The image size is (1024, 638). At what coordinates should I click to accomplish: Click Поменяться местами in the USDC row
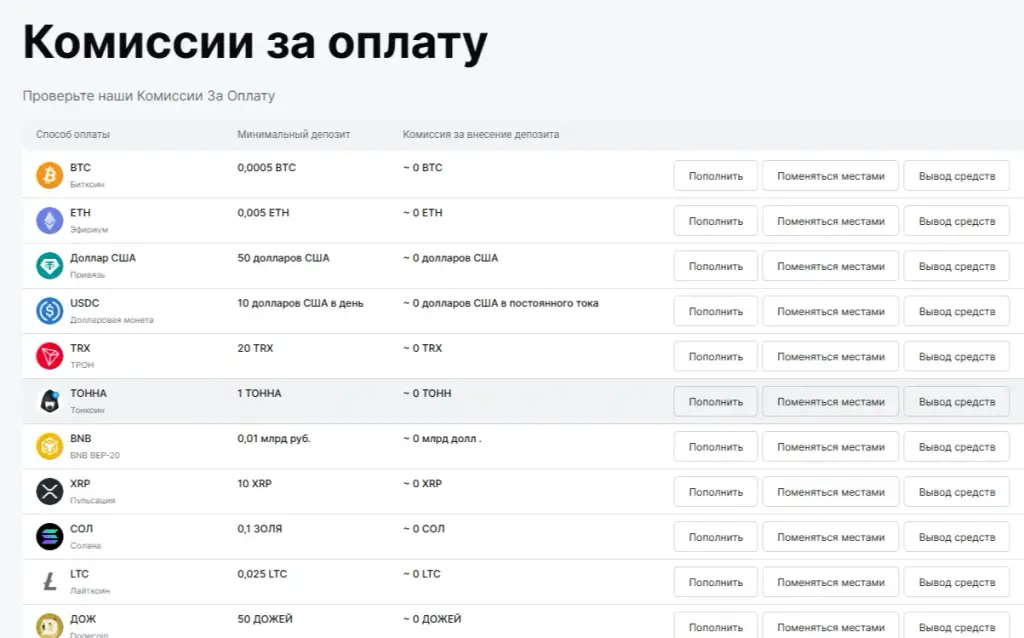pos(831,311)
